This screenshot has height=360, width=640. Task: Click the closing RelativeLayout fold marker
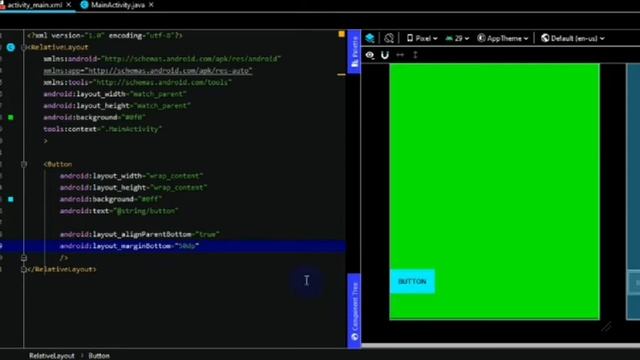point(24,269)
